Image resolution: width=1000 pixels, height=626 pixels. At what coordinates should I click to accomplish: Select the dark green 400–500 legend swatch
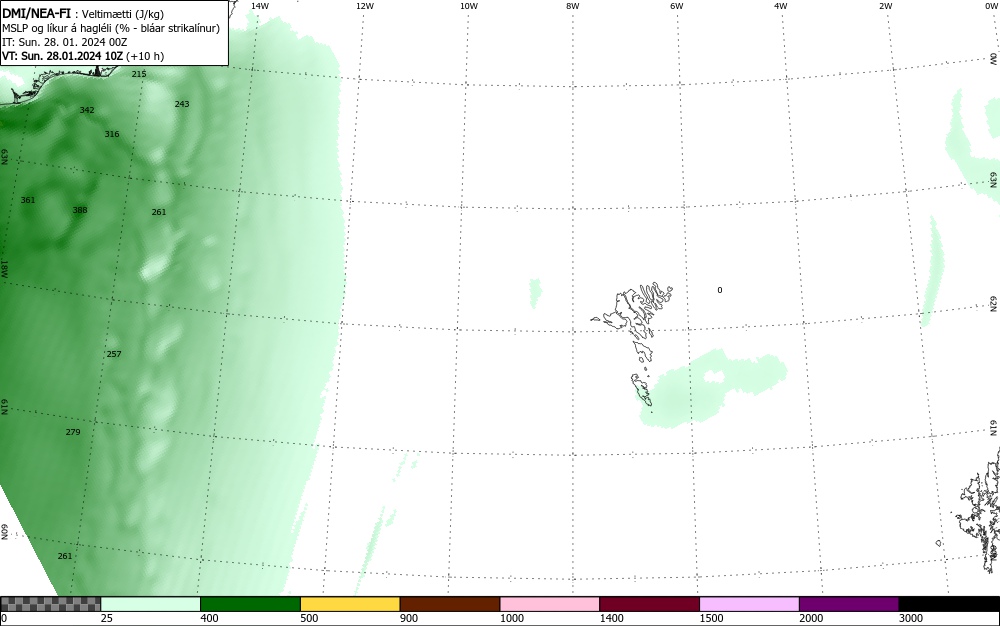point(250,604)
